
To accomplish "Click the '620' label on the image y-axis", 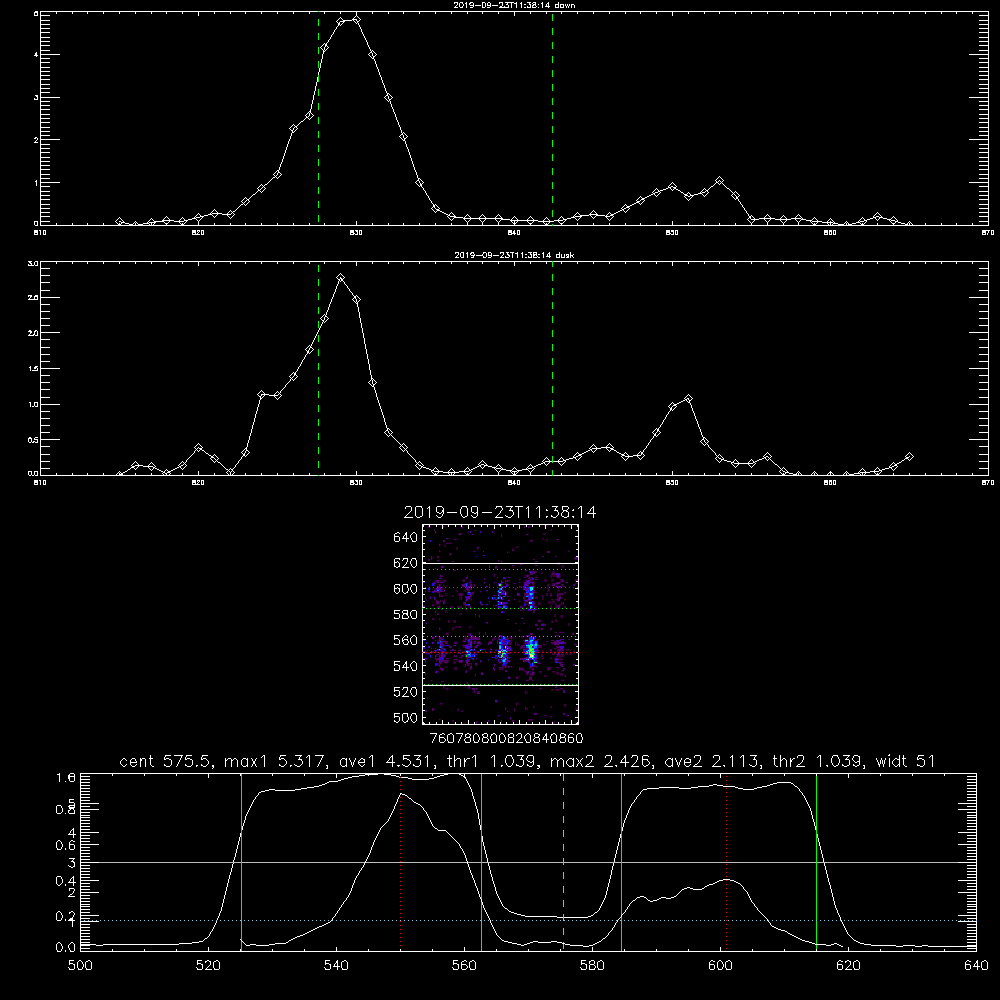I will point(406,563).
